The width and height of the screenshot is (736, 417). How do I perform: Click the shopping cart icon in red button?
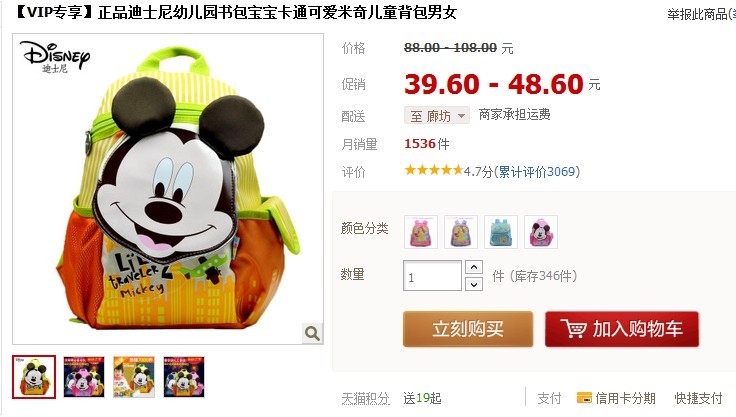pos(575,329)
